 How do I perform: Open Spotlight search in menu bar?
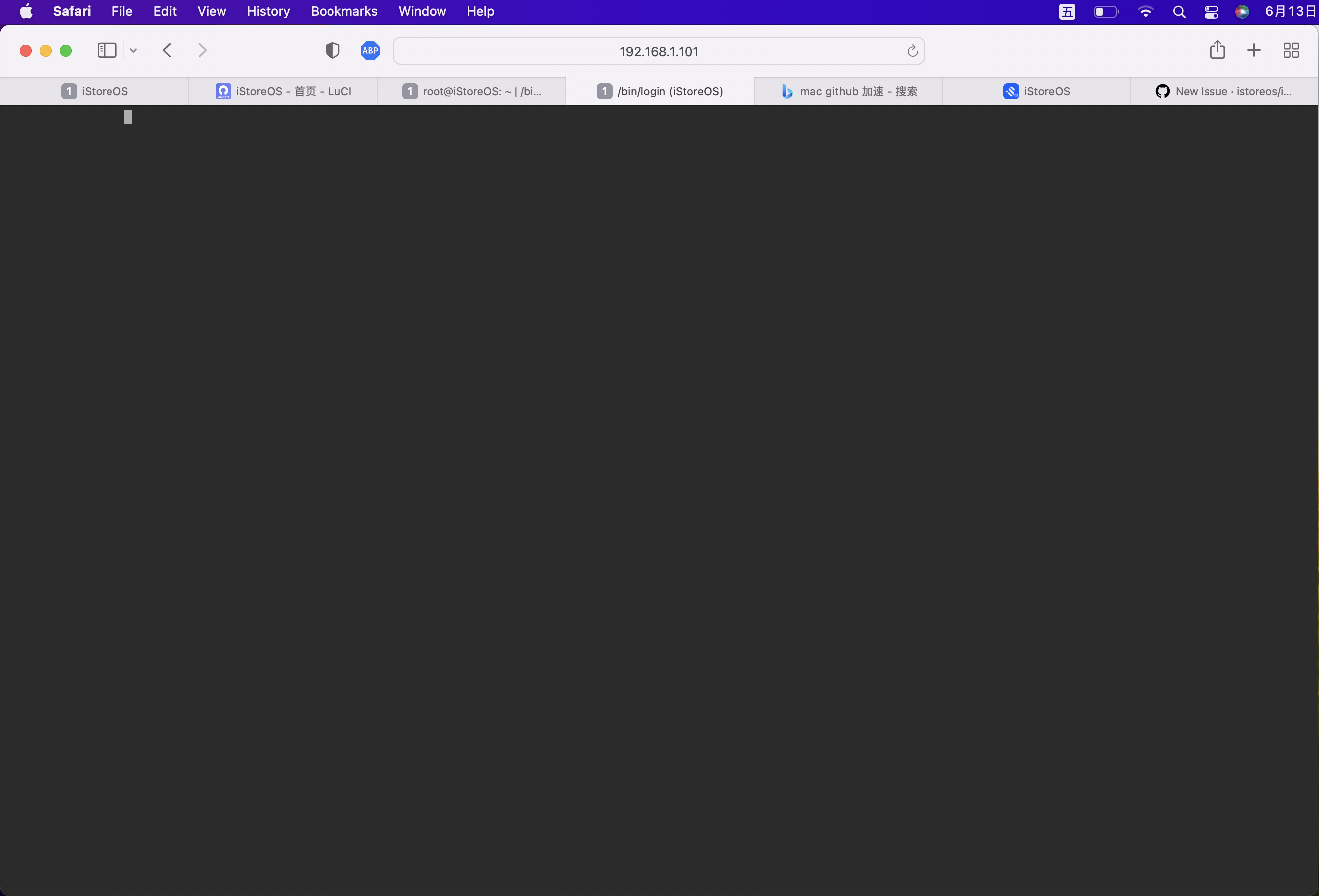point(1179,12)
